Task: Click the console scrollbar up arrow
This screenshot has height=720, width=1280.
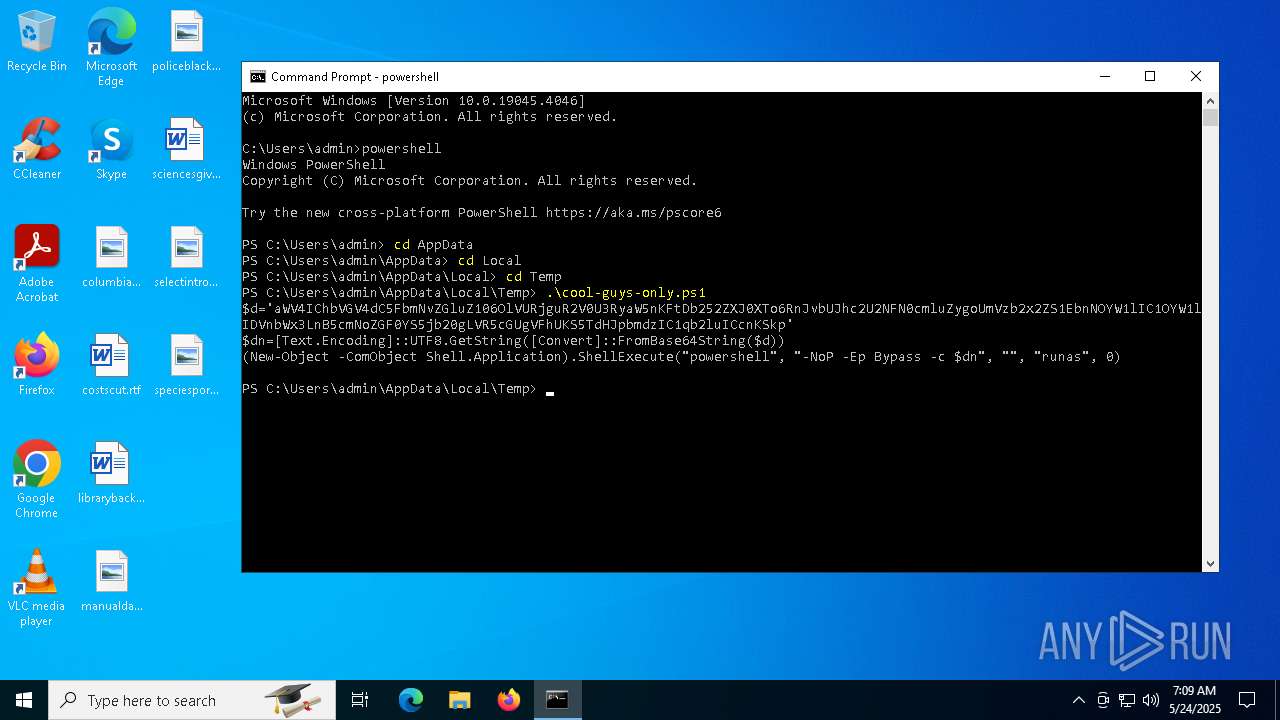Action: click(x=1210, y=101)
